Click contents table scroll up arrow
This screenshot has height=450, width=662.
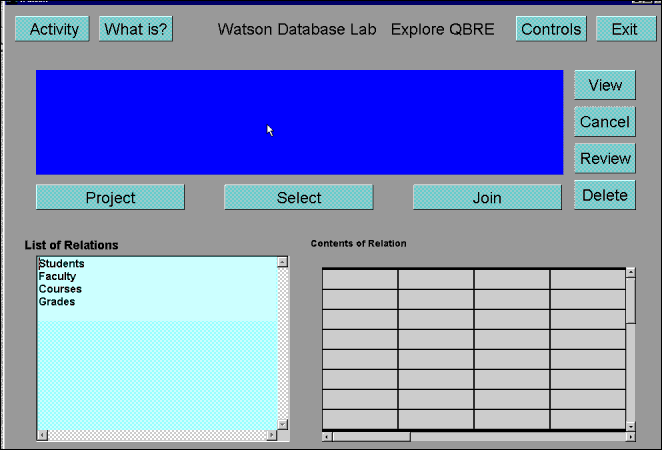click(630, 272)
